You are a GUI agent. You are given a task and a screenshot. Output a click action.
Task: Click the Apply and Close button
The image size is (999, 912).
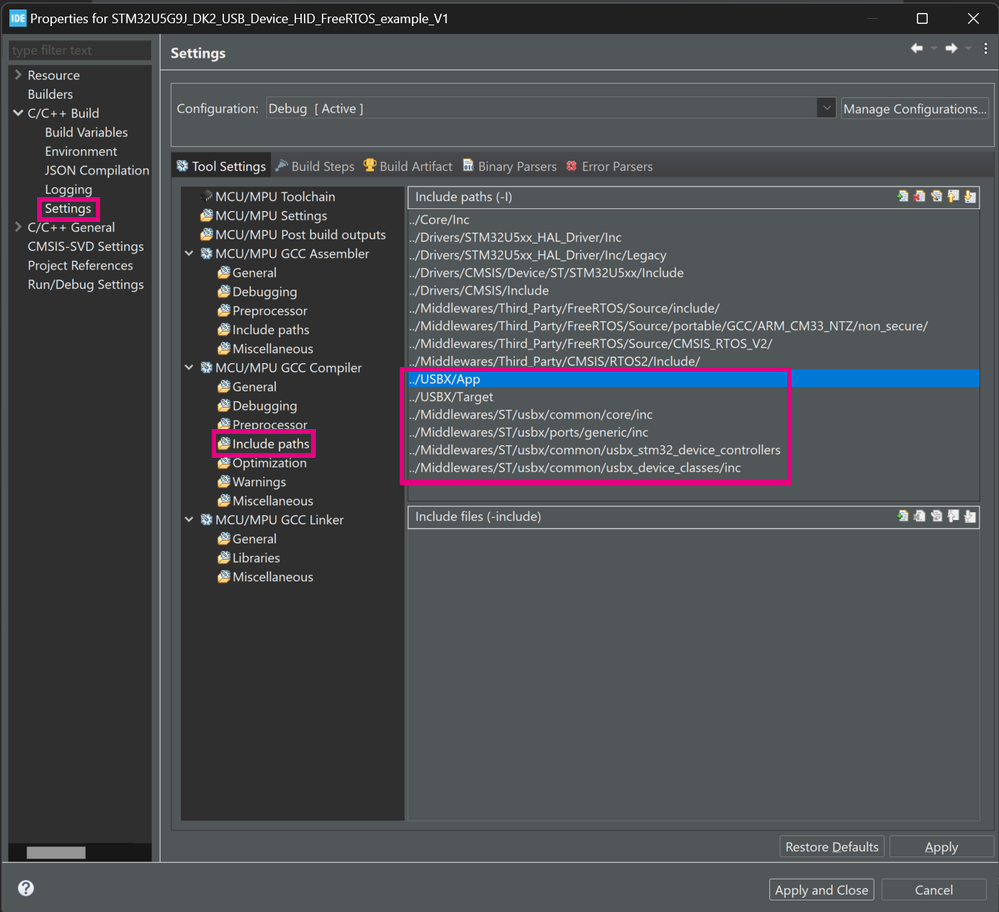pyautogui.click(x=821, y=890)
